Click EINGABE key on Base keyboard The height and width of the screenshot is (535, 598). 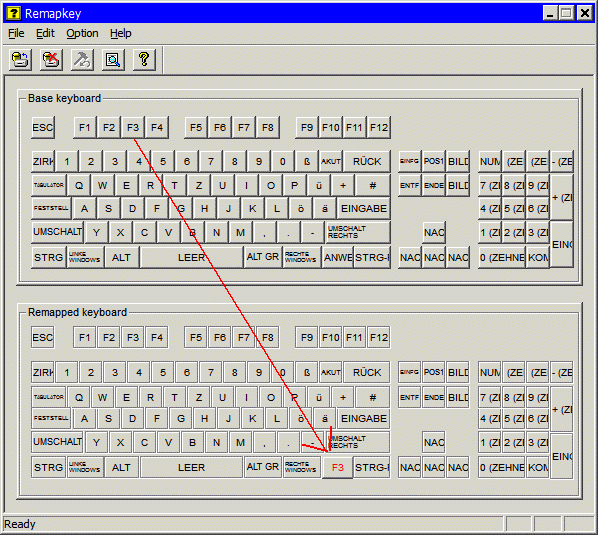(363, 209)
